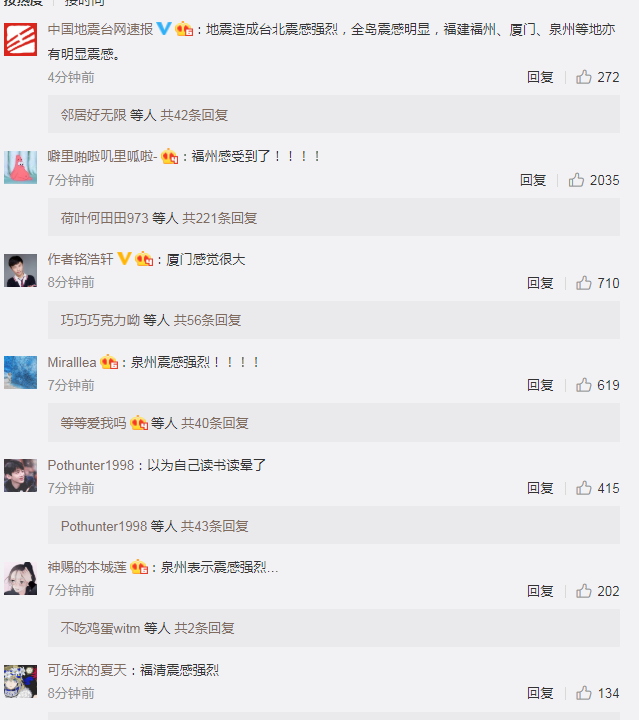Click thumbs-up on 中国地震台网速报 comment
Image resolution: width=639 pixels, height=720 pixels.
tap(584, 77)
